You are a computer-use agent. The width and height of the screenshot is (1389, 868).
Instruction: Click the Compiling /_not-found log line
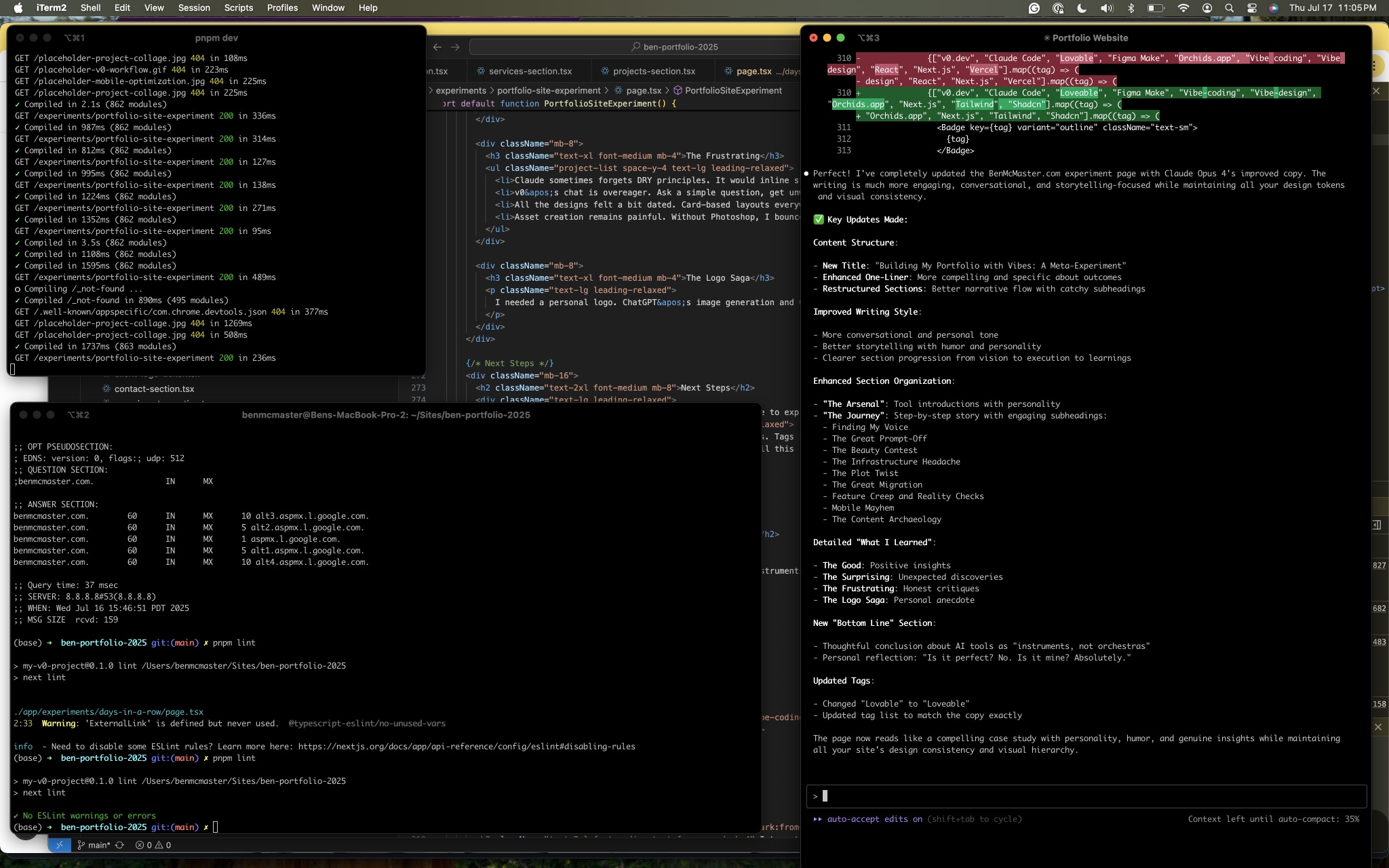[x=79, y=289]
